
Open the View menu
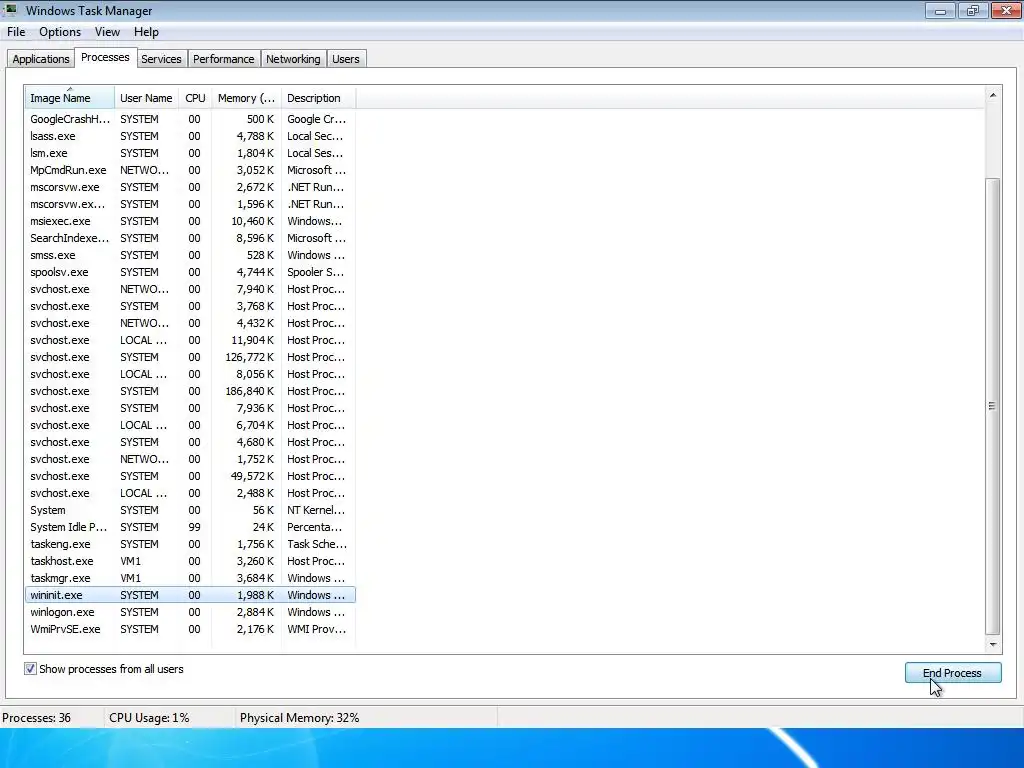(107, 32)
